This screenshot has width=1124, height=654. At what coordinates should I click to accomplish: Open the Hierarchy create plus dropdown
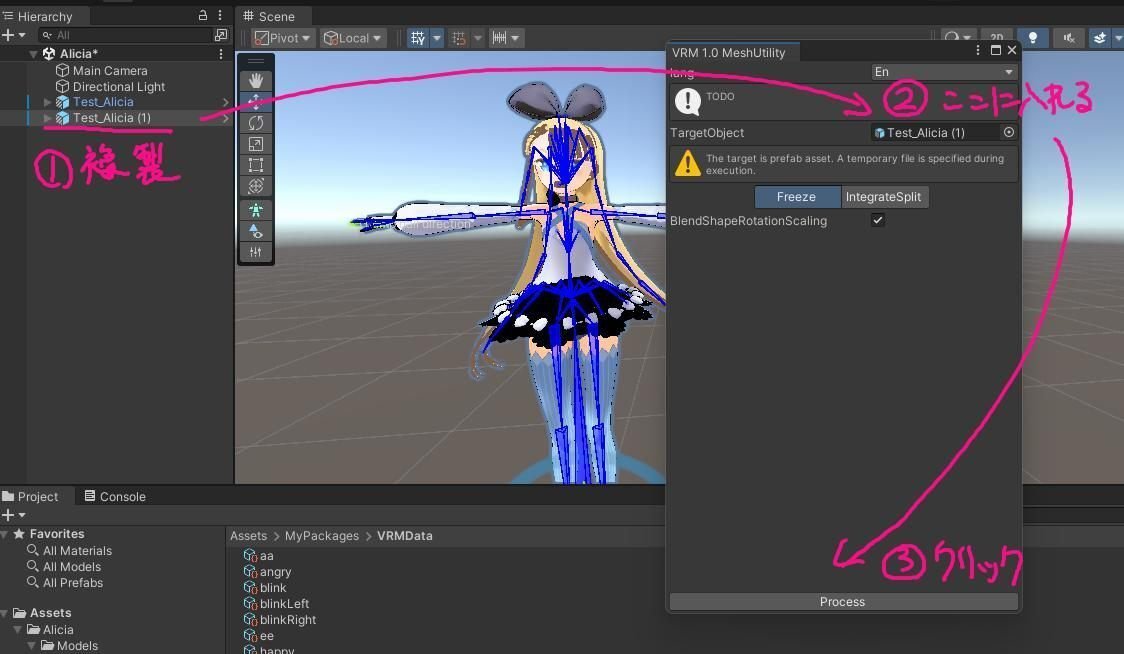(x=14, y=35)
